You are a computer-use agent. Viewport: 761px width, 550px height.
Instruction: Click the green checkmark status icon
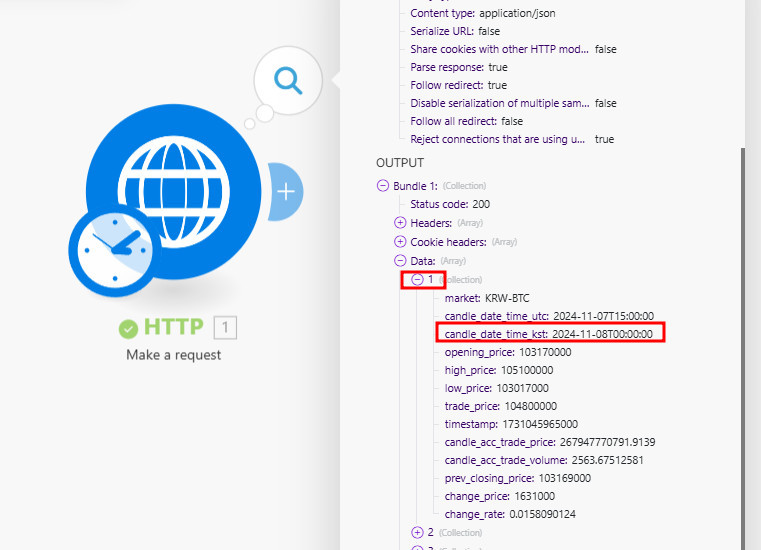[129, 328]
